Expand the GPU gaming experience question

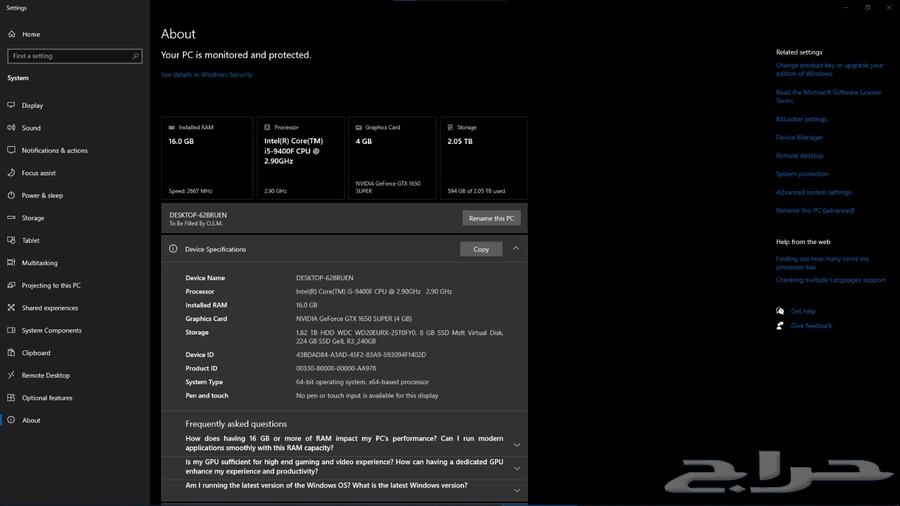516,467
